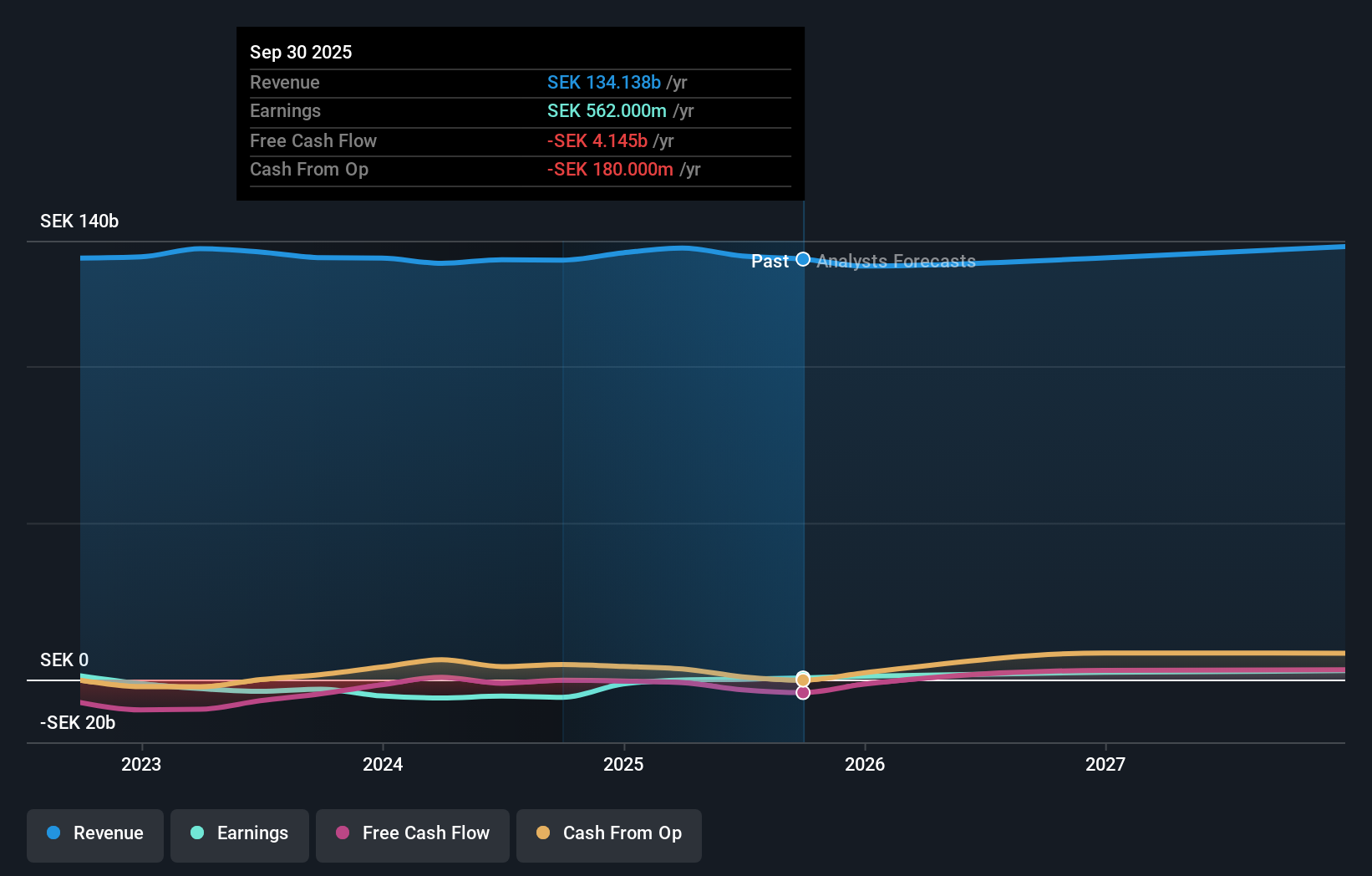The width and height of the screenshot is (1372, 876).
Task: Toggle the Earnings series visibility
Action: coord(239,833)
